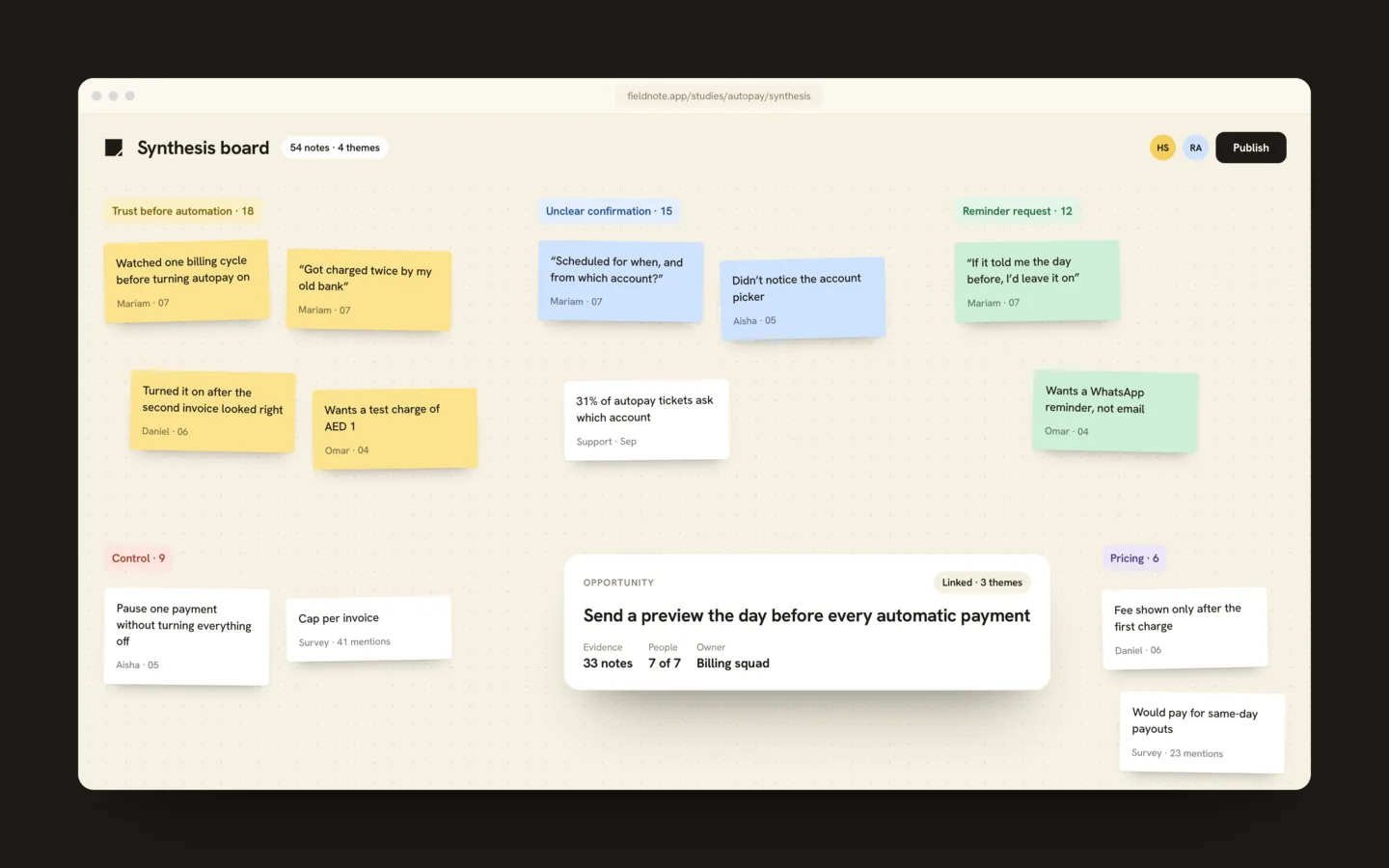
Task: Click the opportunity title 'Send a preview the day before'
Action: pos(806,615)
